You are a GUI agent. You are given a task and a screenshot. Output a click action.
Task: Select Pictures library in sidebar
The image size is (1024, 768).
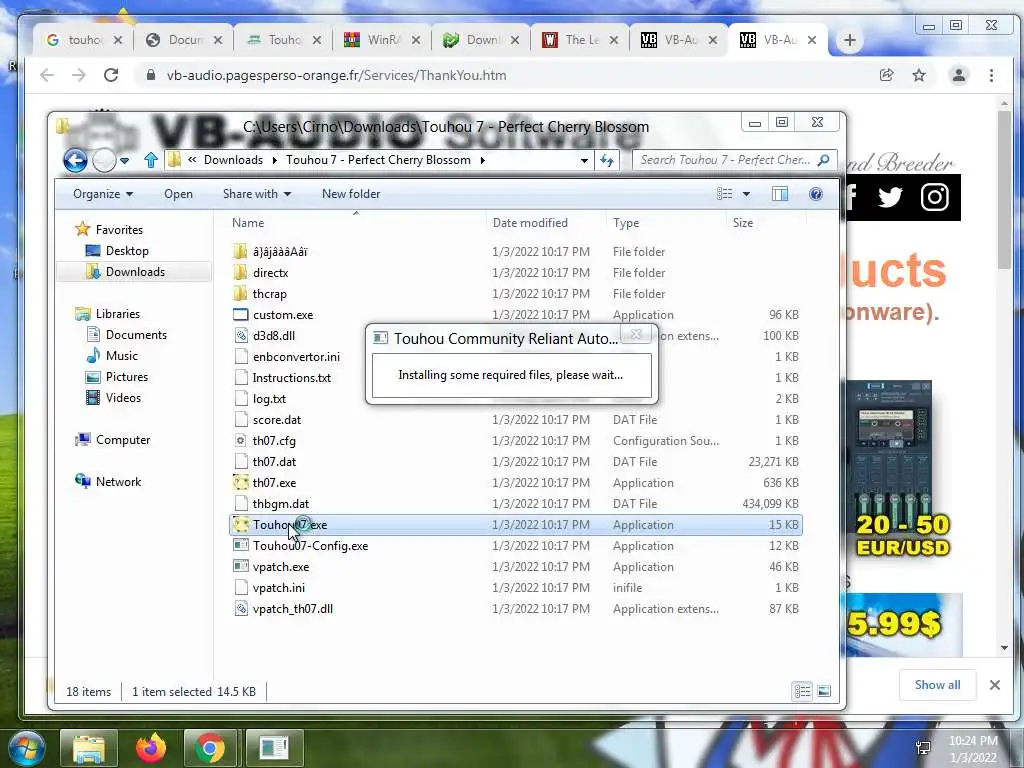(118, 377)
